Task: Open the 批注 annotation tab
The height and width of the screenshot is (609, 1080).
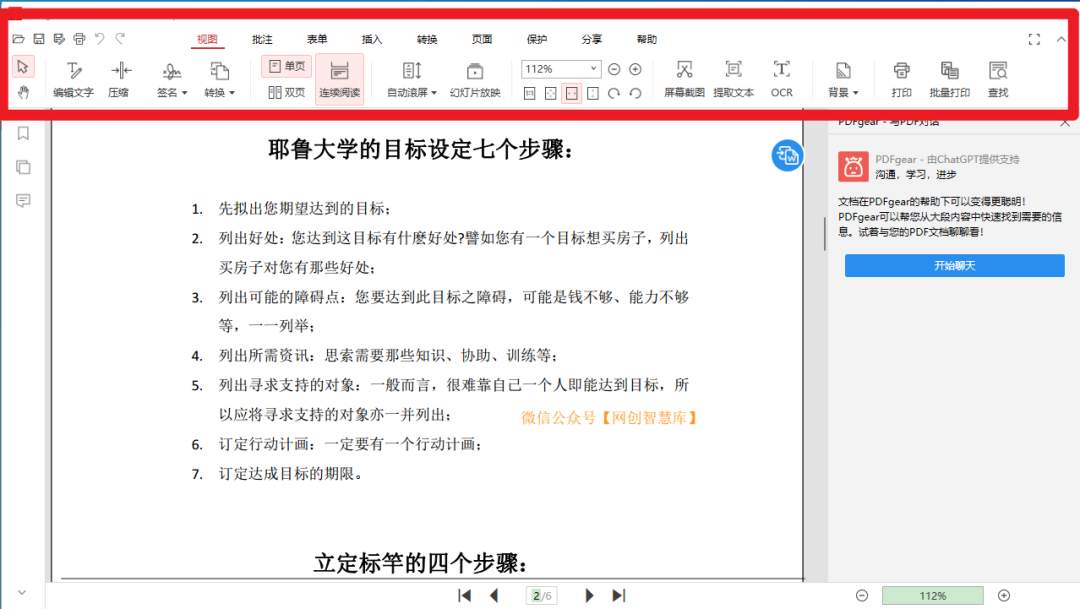Action: click(262, 39)
